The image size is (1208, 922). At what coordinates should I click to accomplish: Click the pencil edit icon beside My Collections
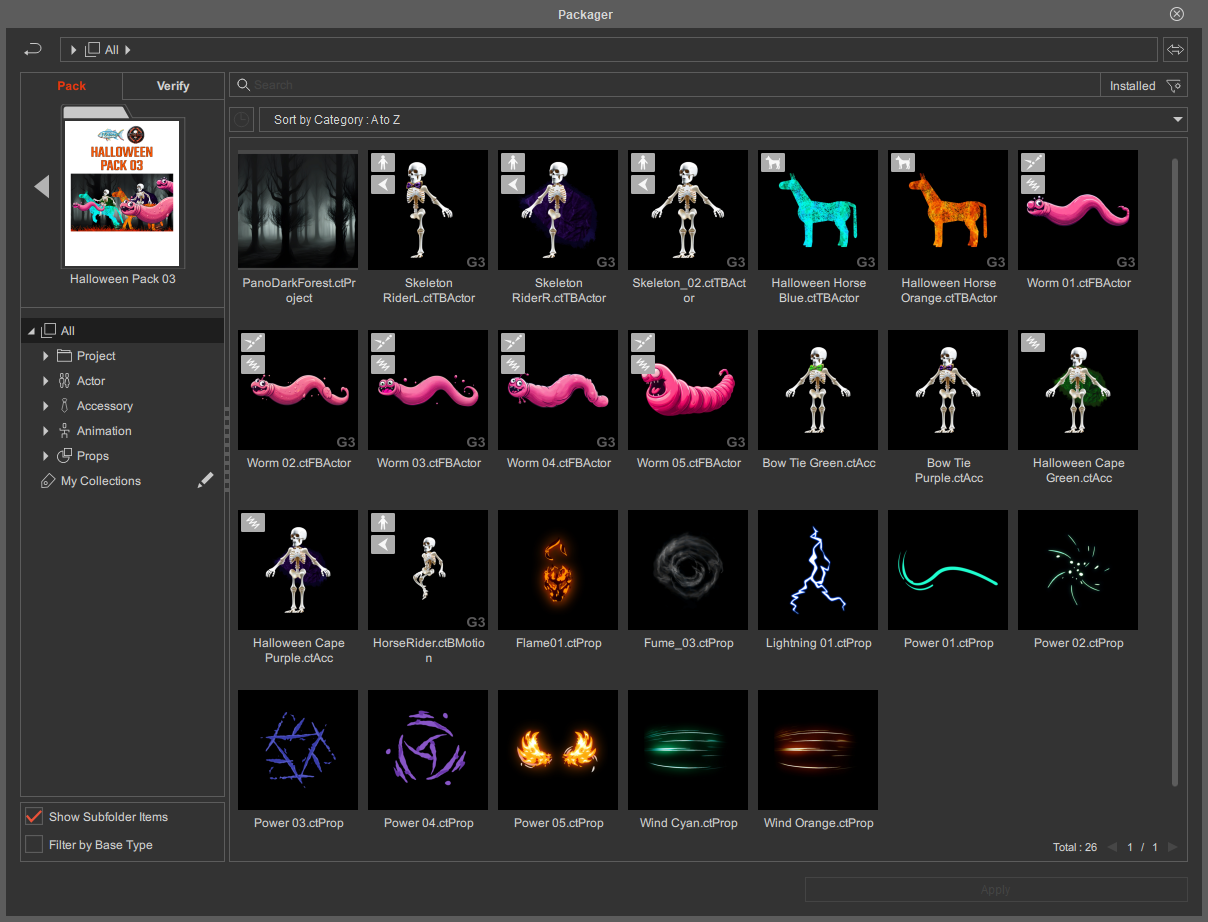pyautogui.click(x=205, y=481)
